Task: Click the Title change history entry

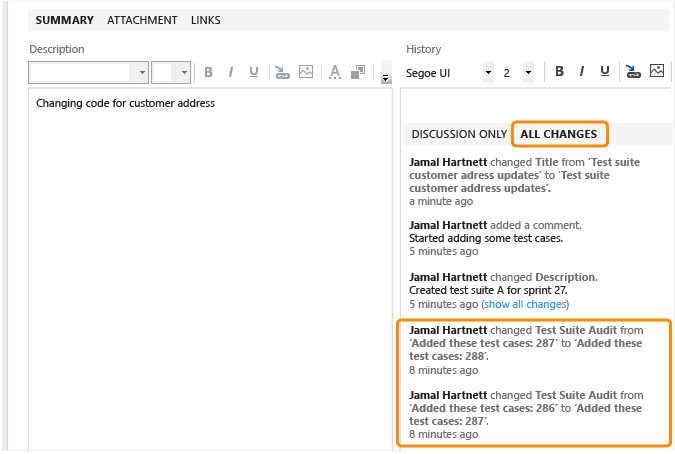Action: point(524,181)
